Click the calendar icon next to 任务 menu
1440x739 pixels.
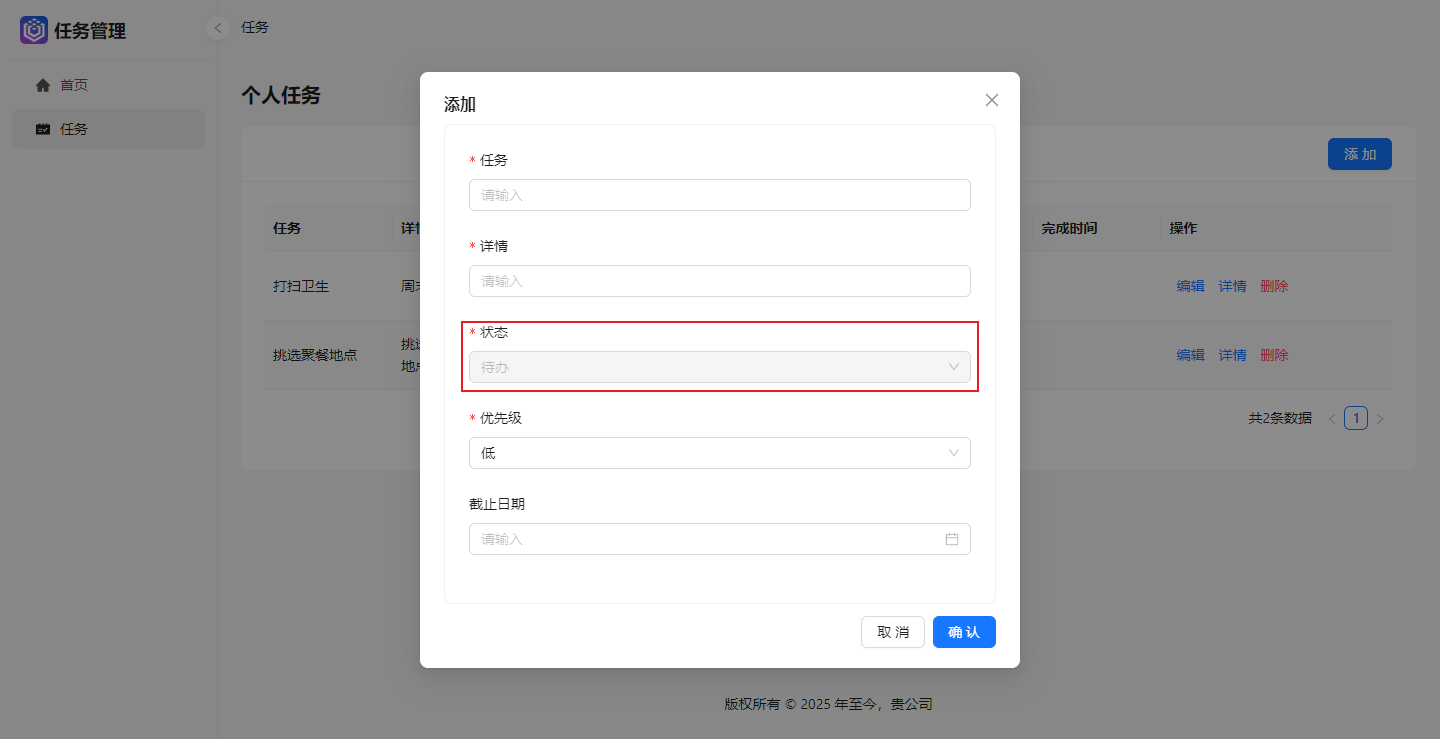coord(43,128)
